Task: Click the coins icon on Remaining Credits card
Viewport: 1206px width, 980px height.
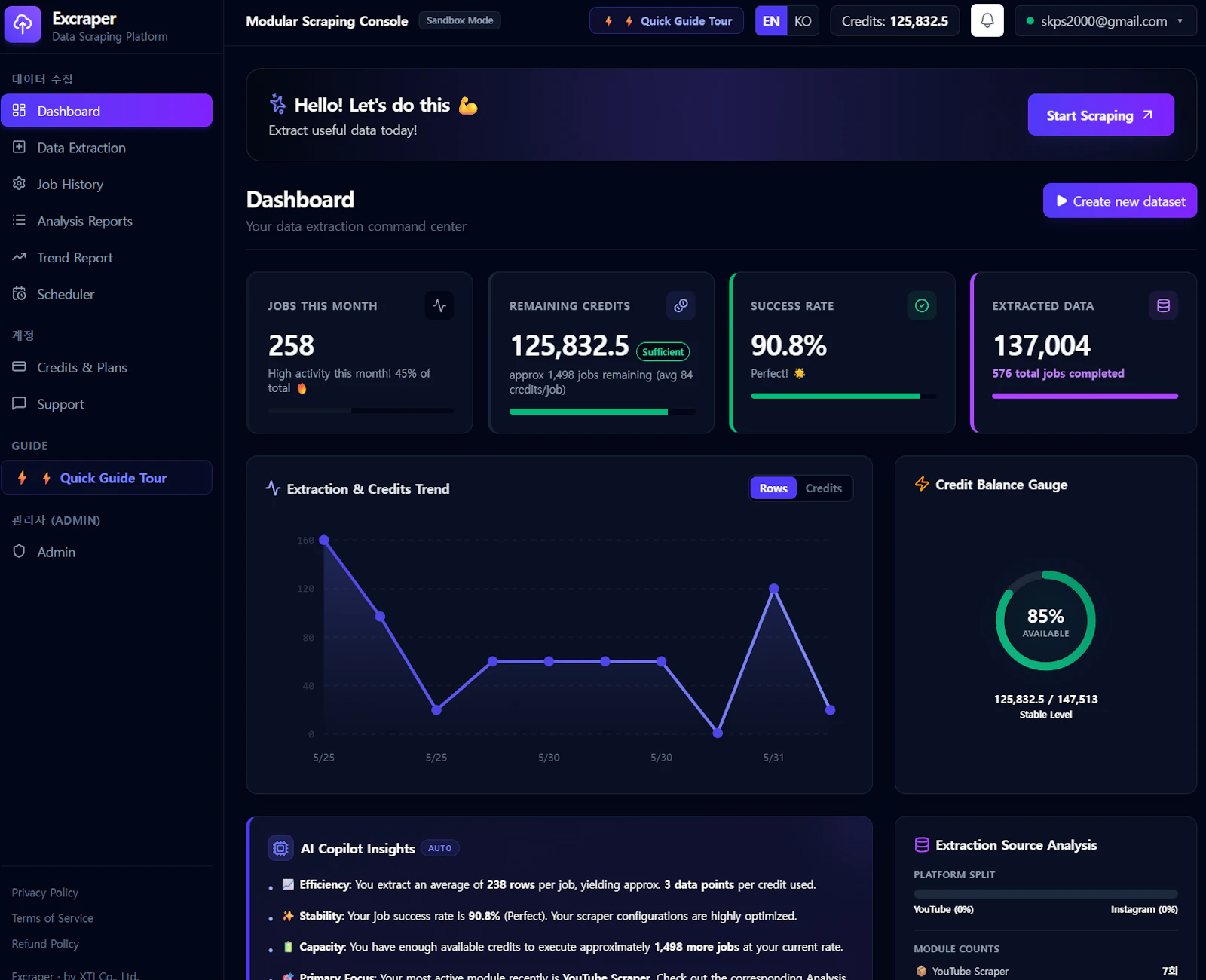Action: [681, 305]
